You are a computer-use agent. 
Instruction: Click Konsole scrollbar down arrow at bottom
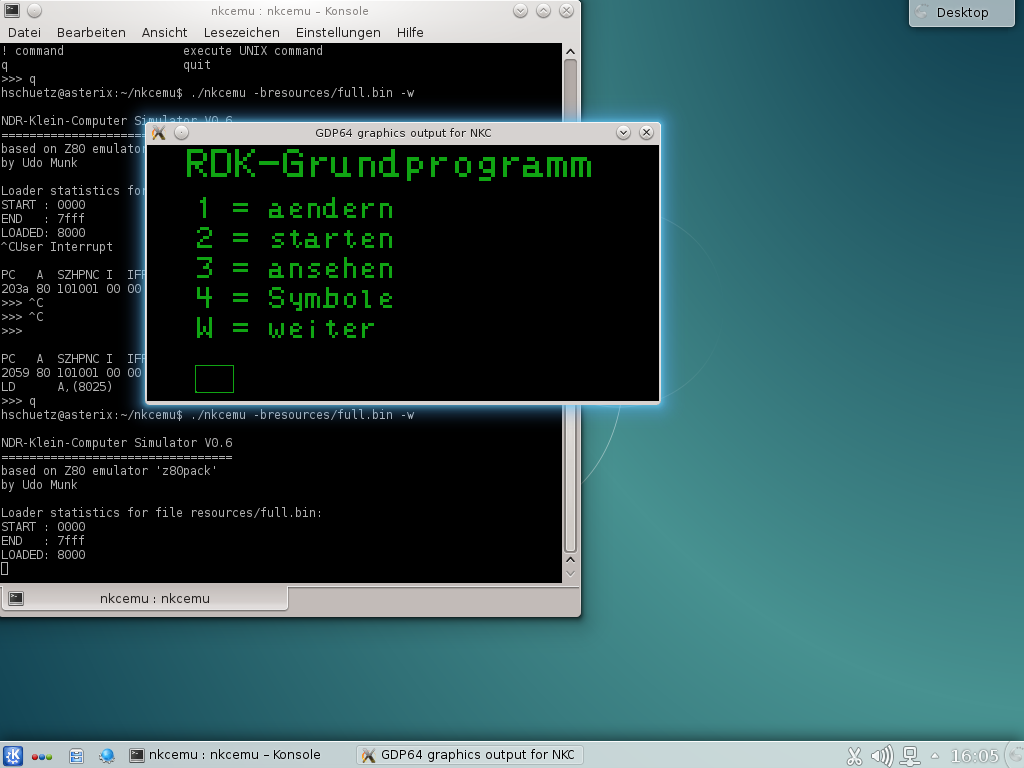tap(570, 574)
